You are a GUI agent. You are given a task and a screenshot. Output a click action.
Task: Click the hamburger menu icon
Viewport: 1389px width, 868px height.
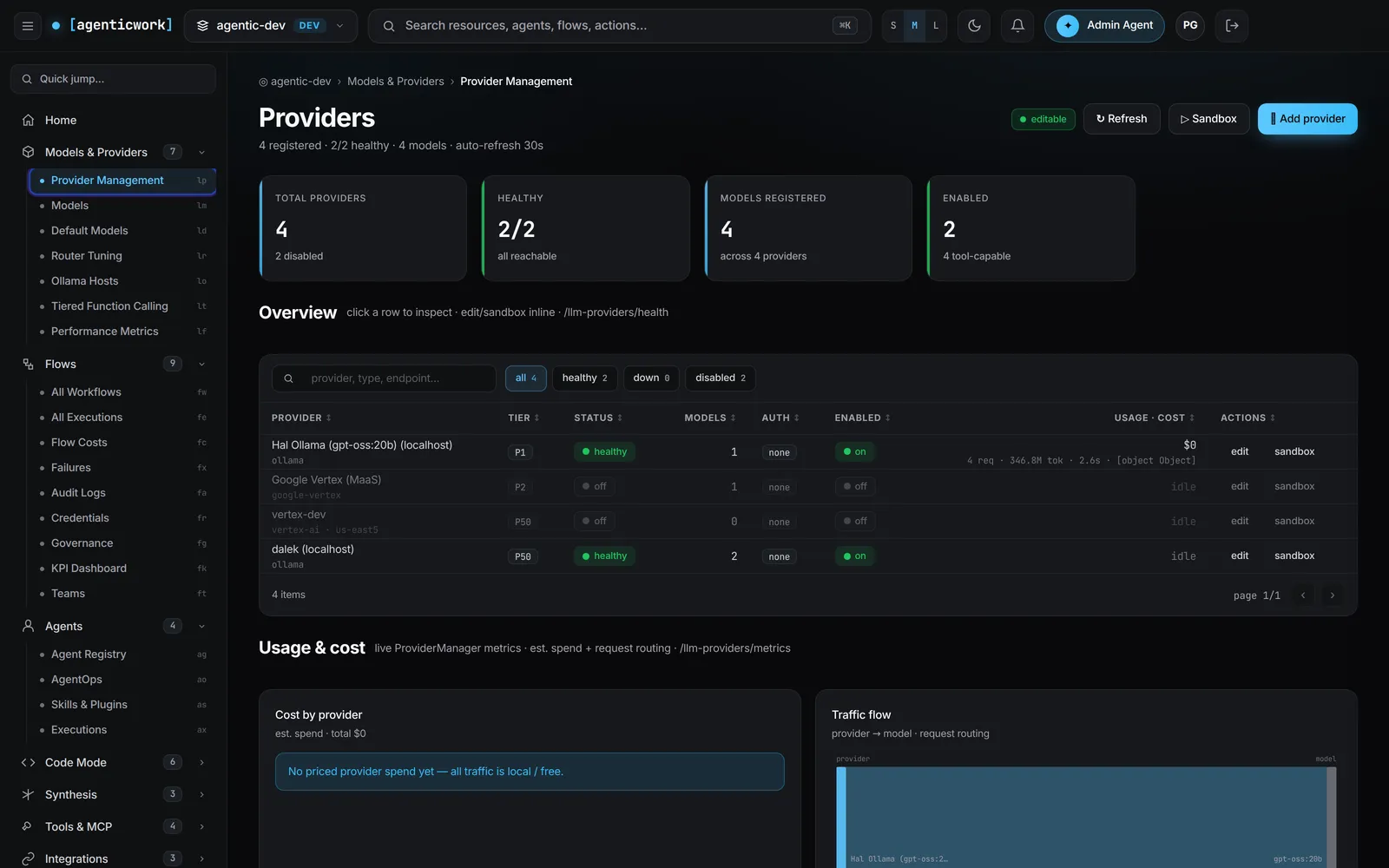pyautogui.click(x=28, y=26)
